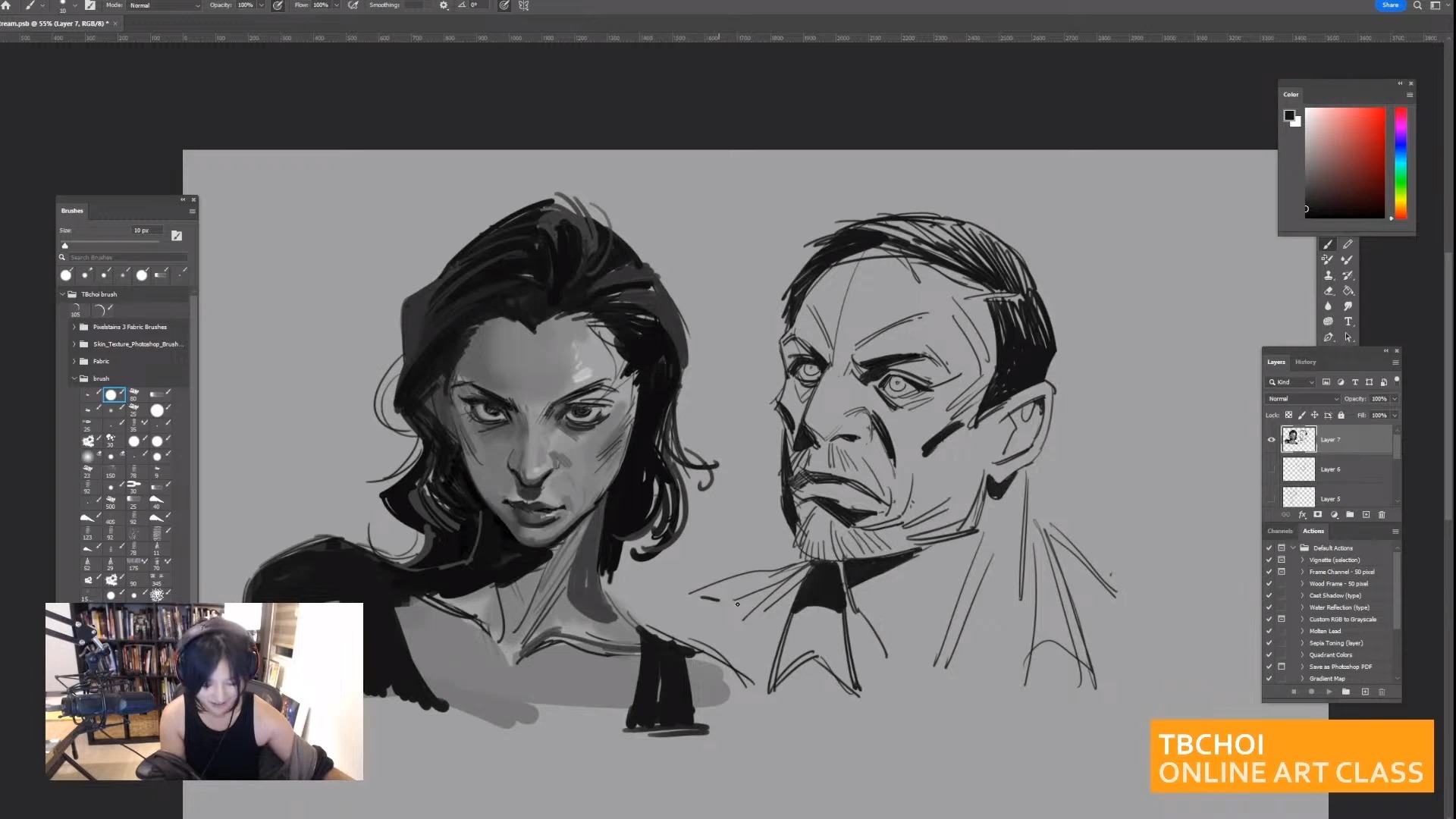Switch to the Channels tab

(x=1280, y=531)
